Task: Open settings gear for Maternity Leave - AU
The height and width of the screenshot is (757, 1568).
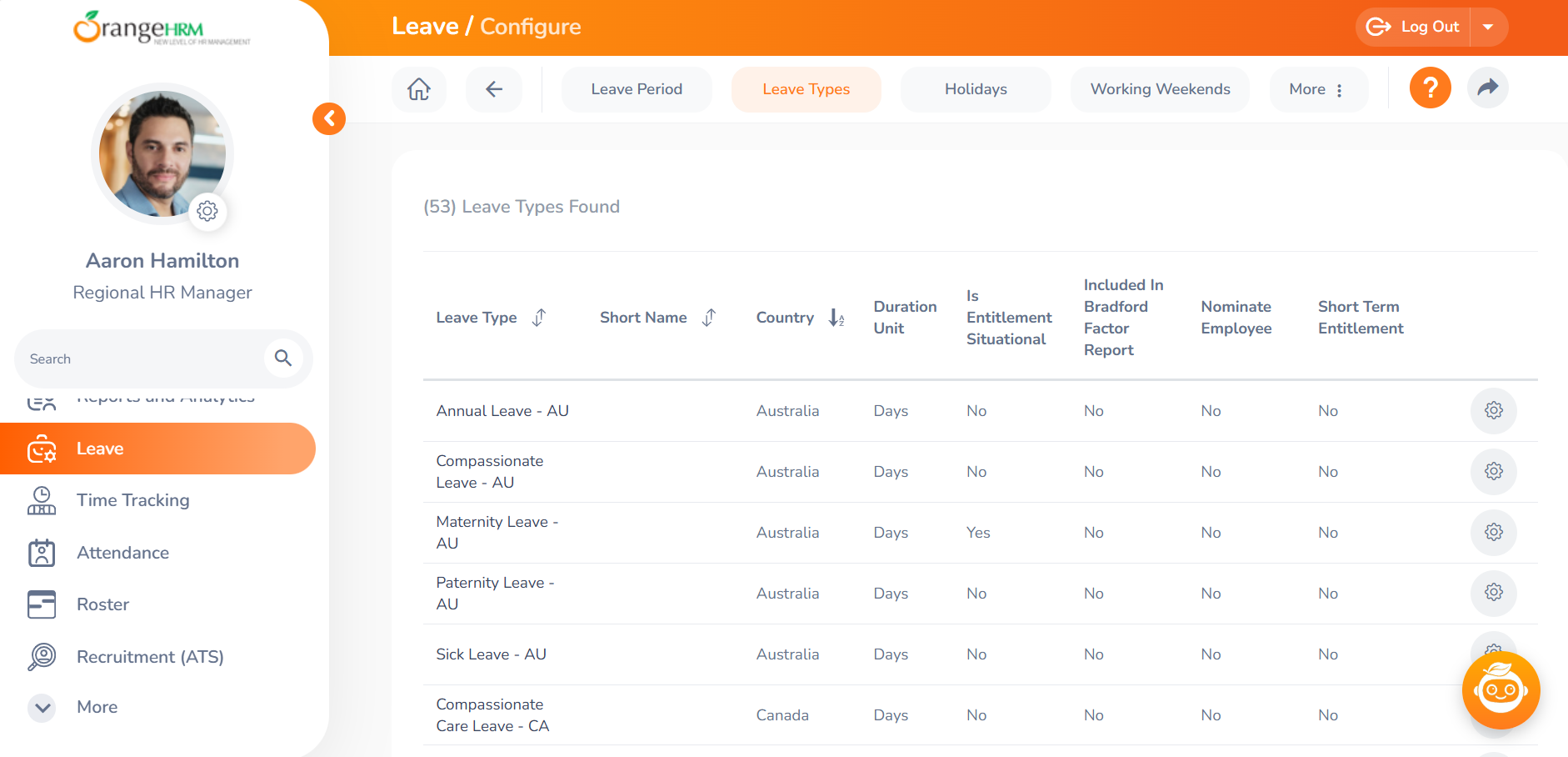Action: [1494, 532]
